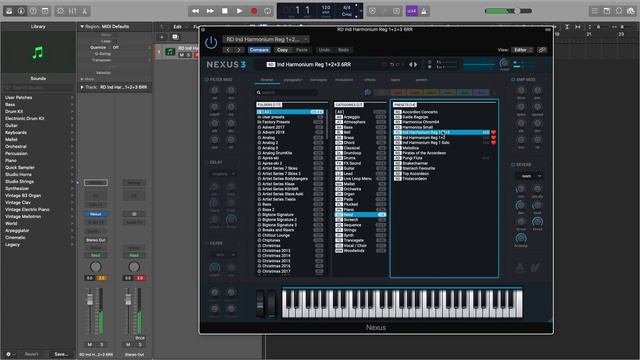Viewport: 640px width, 360px height.
Task: Open the Library panel icon in toolbar
Action: 9,11
